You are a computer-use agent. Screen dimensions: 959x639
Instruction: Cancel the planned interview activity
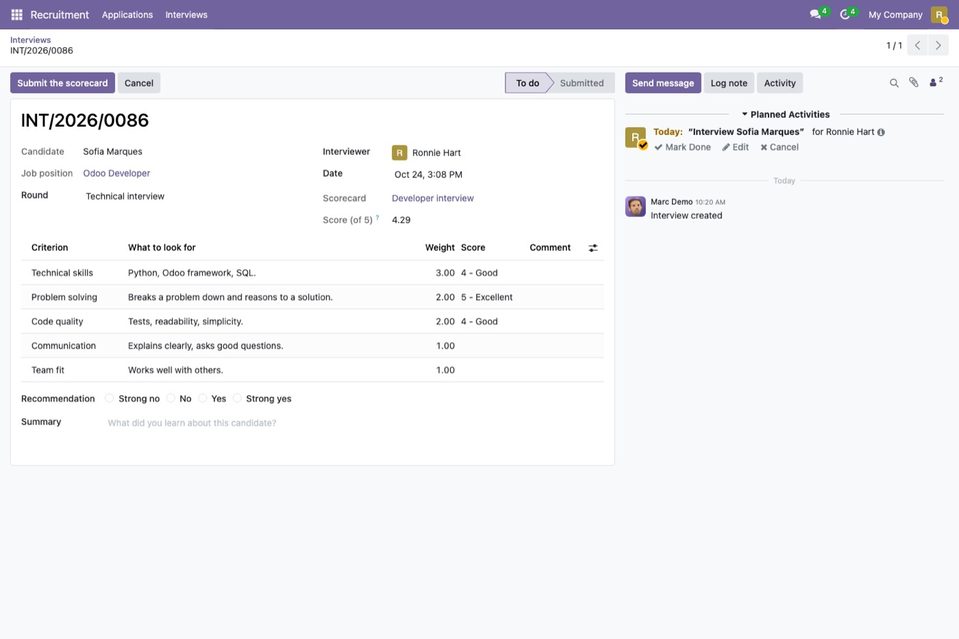pyautogui.click(x=779, y=147)
